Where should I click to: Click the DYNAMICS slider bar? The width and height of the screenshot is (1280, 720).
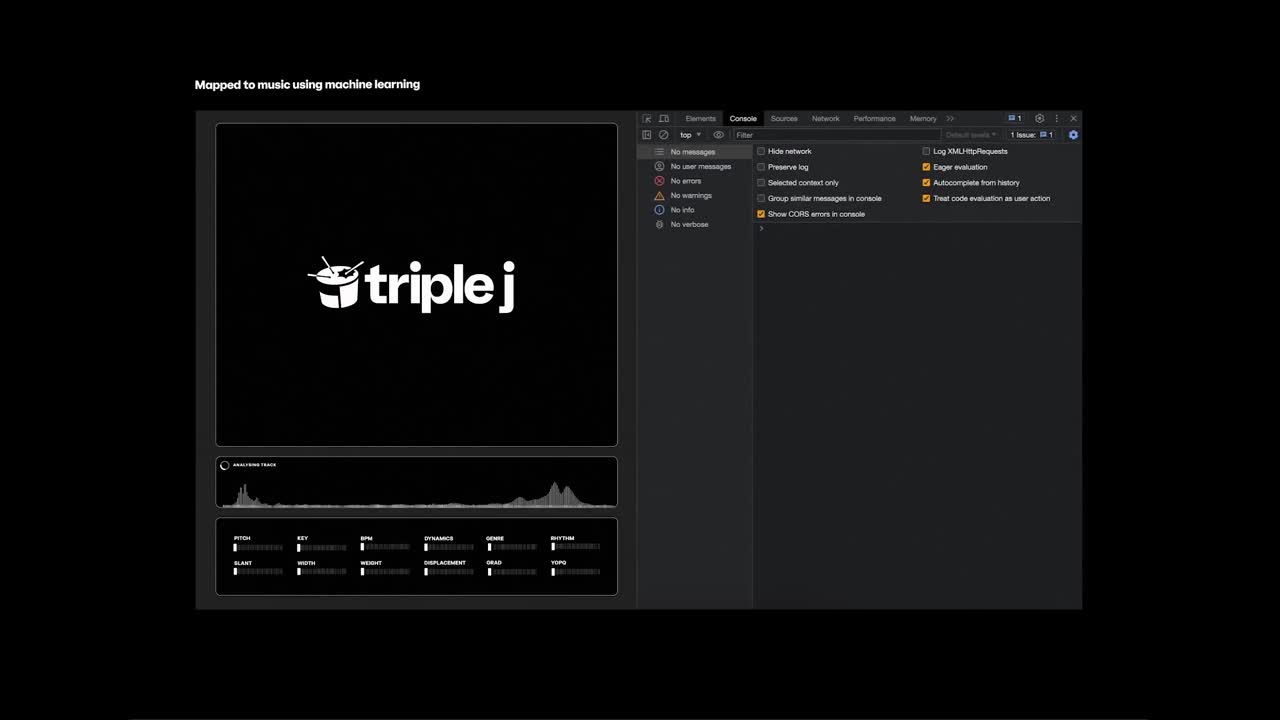(449, 547)
